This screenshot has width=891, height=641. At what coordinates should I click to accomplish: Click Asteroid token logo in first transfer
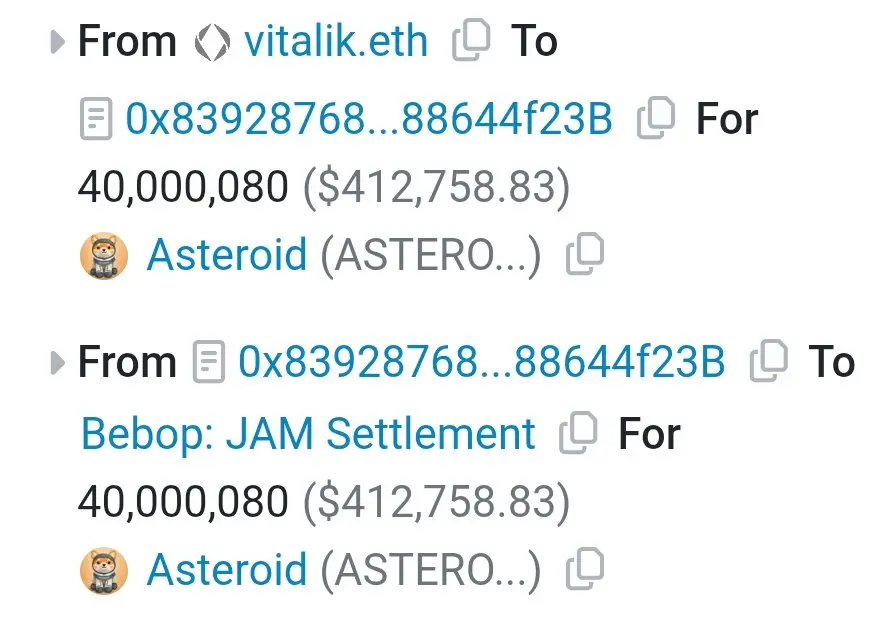pos(104,256)
